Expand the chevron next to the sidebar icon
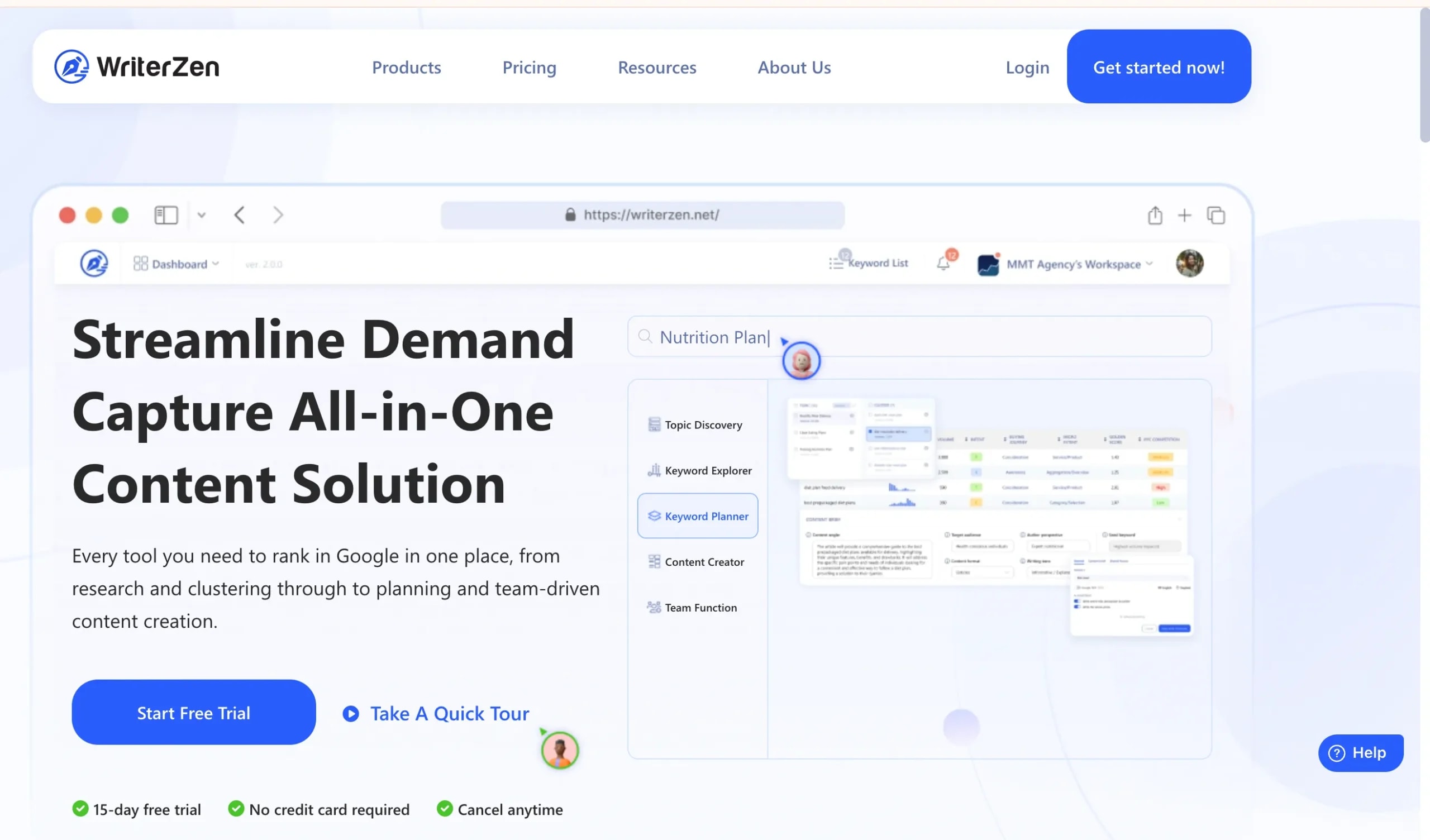Image resolution: width=1430 pixels, height=840 pixels. [x=202, y=215]
